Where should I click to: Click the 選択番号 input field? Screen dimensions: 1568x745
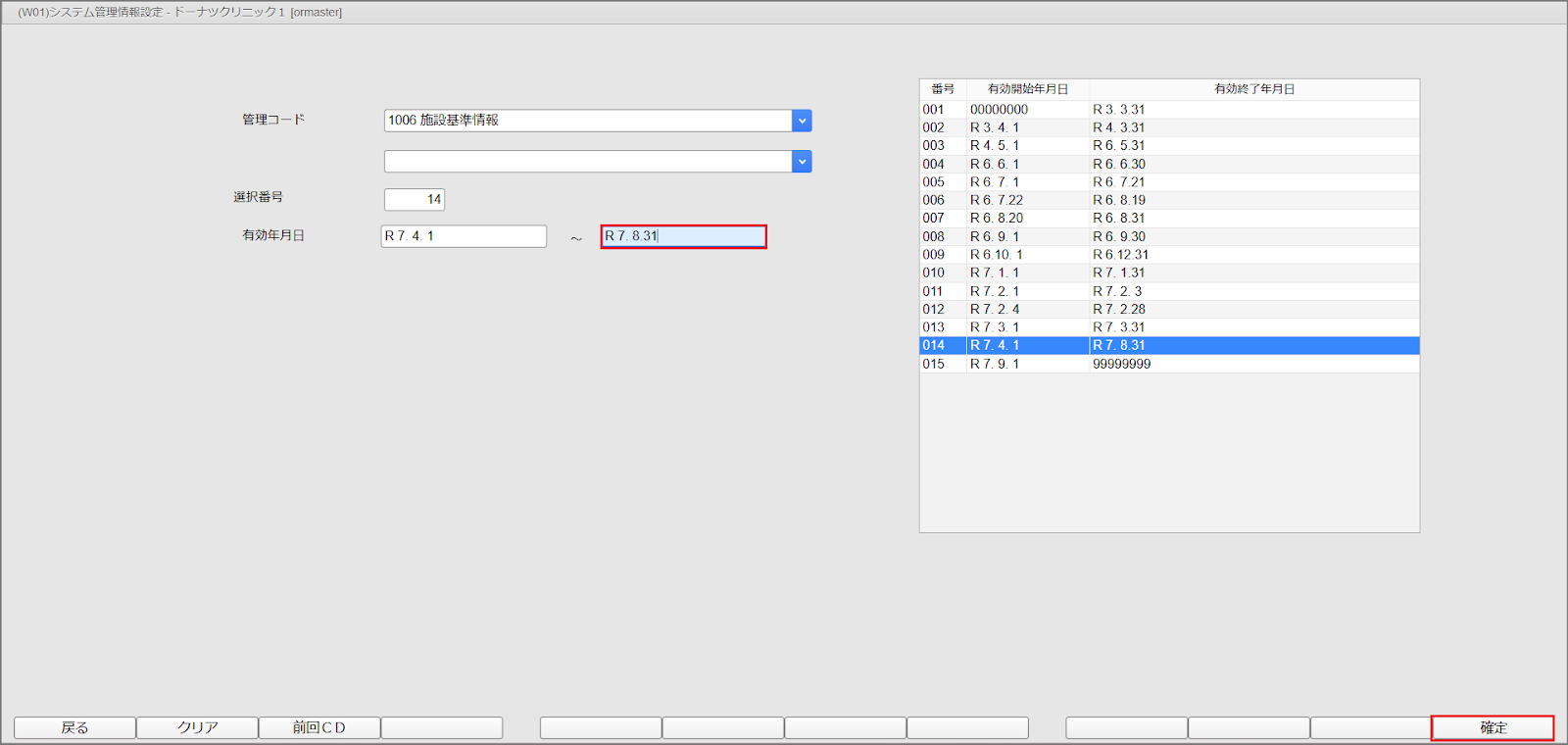click(415, 199)
